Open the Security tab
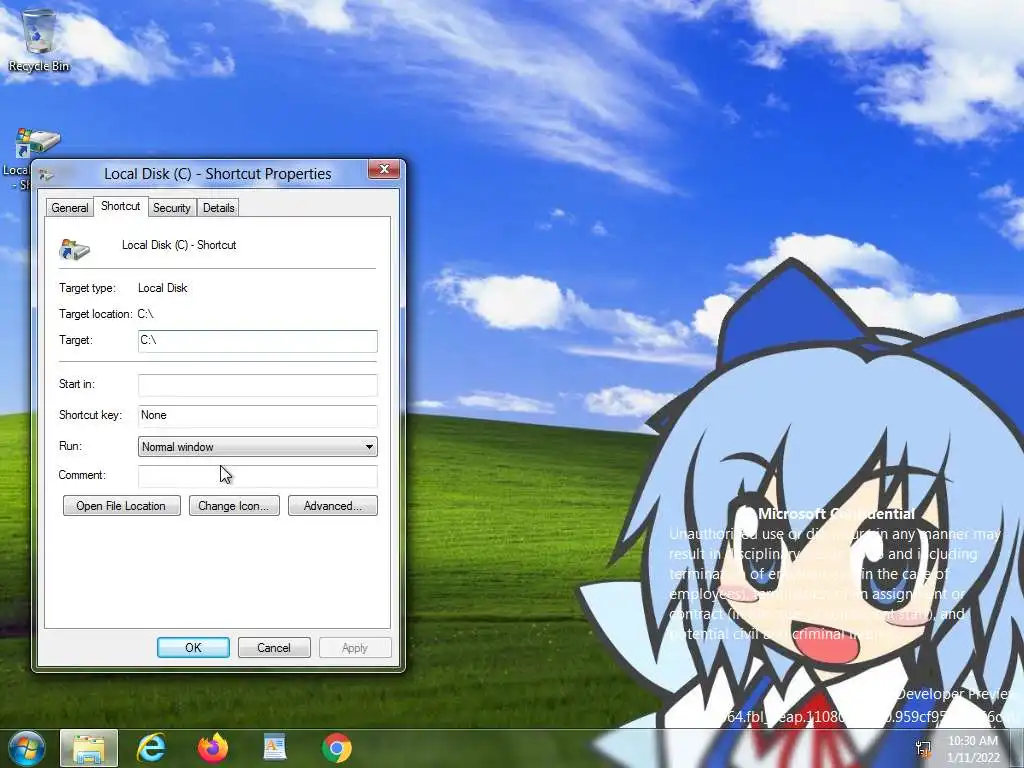Viewport: 1024px width, 768px height. (172, 208)
